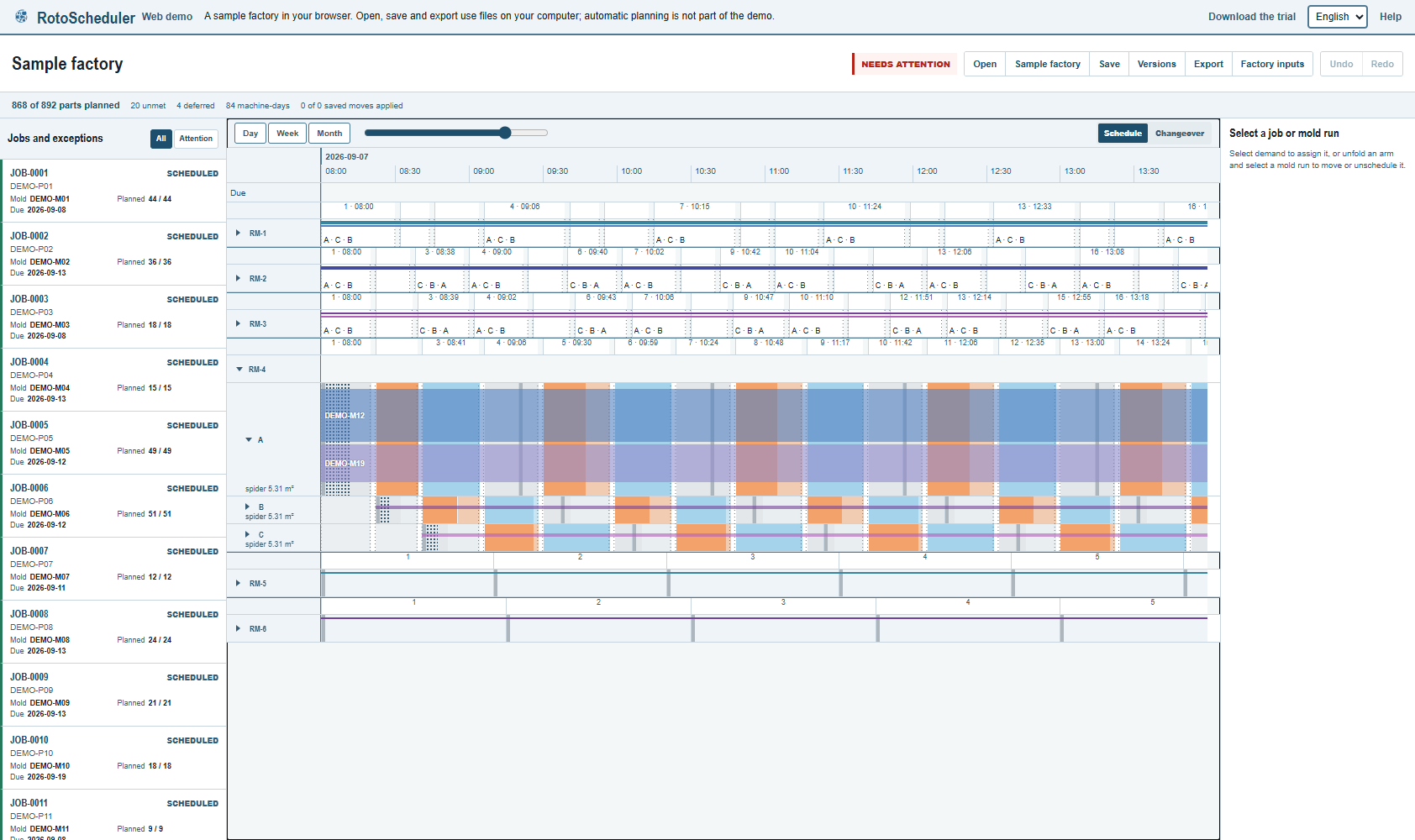Click the Export button
This screenshot has width=1415, height=840.
pos(1208,64)
